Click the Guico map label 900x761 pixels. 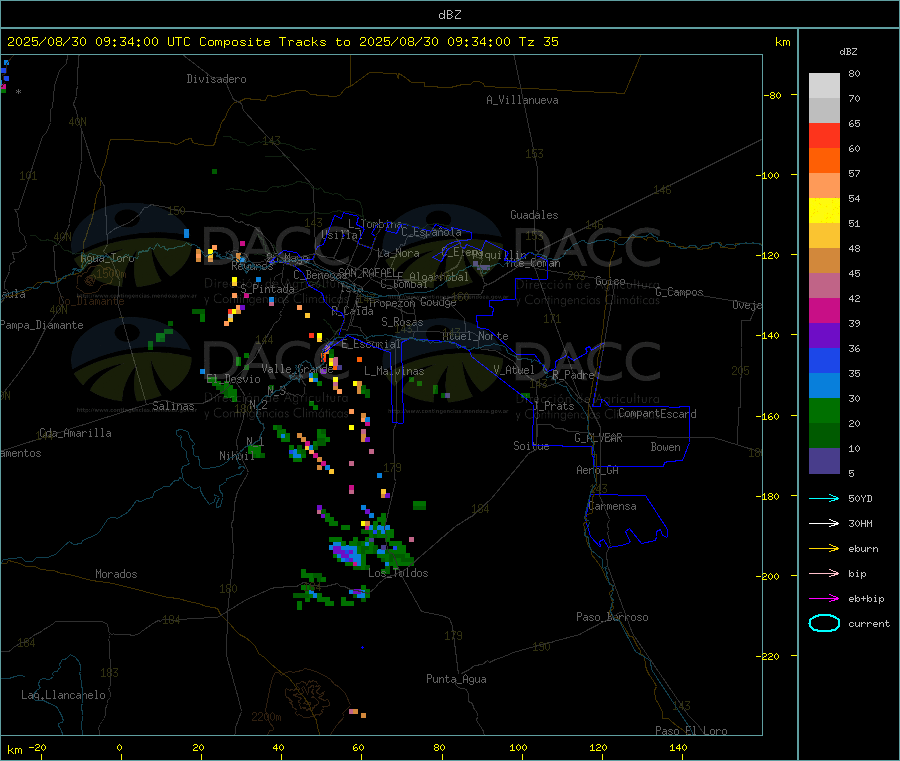coord(610,281)
